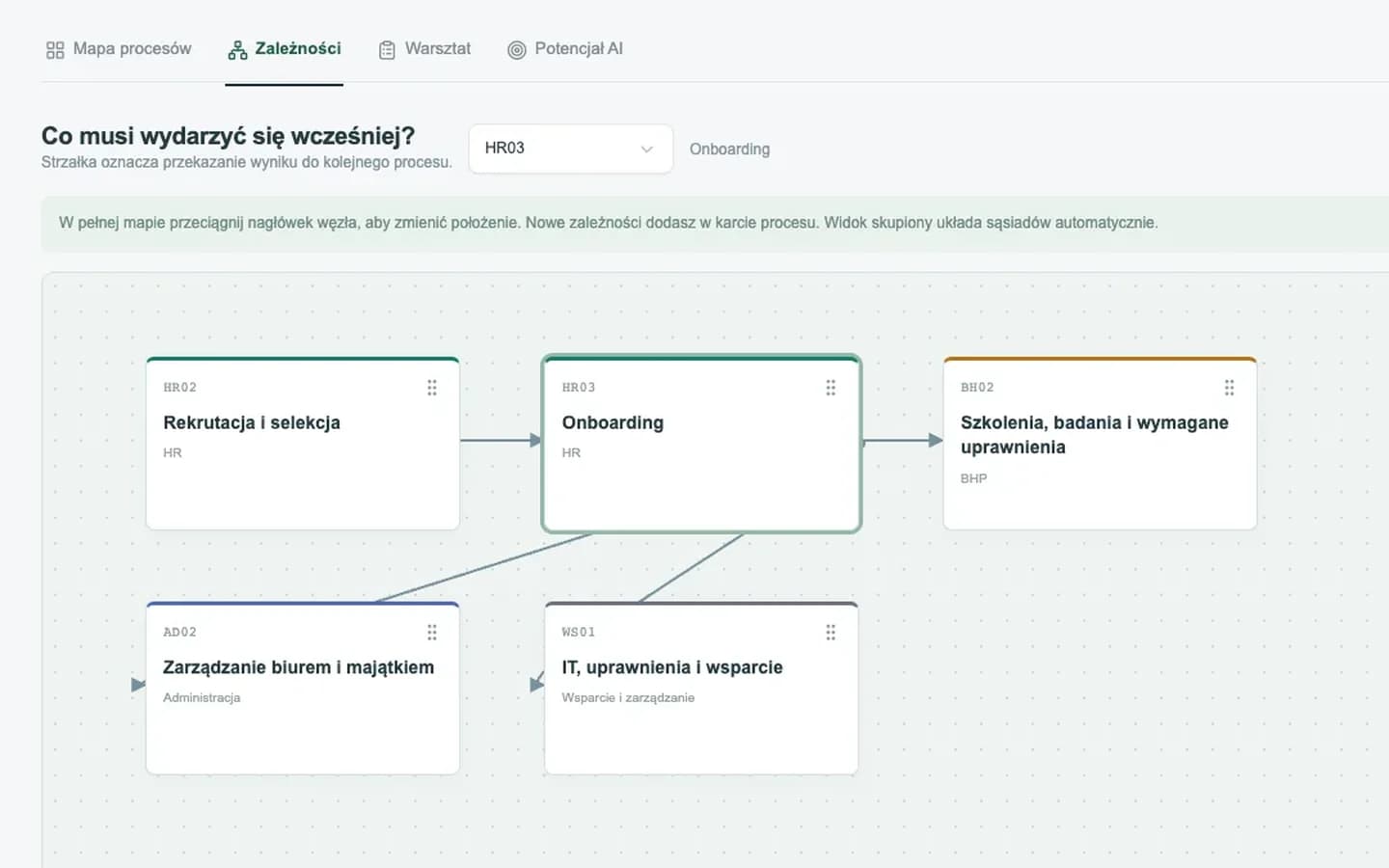Select the Zależności tab
Image resolution: width=1389 pixels, height=868 pixels.
(285, 49)
